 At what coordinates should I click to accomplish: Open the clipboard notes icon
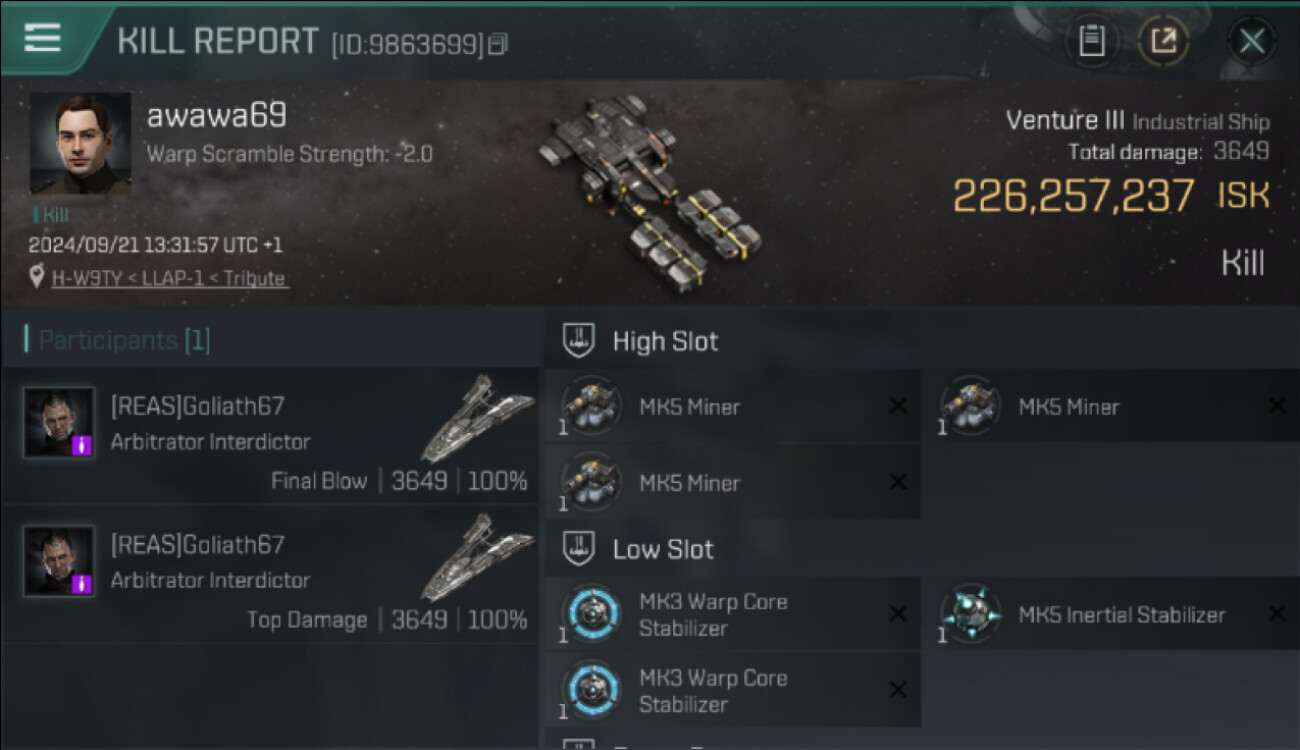1091,41
